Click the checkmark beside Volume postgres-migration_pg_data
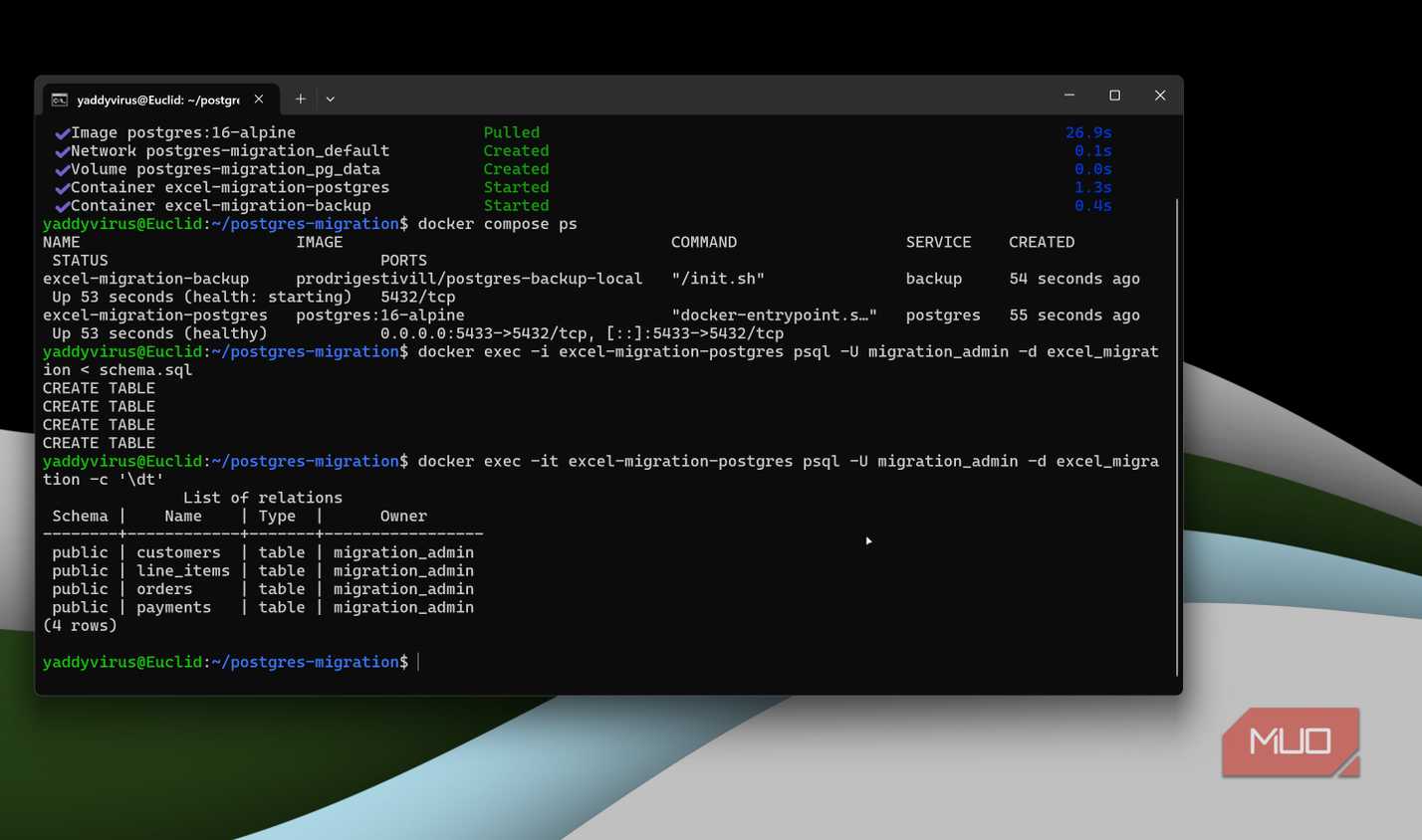 pos(62,170)
